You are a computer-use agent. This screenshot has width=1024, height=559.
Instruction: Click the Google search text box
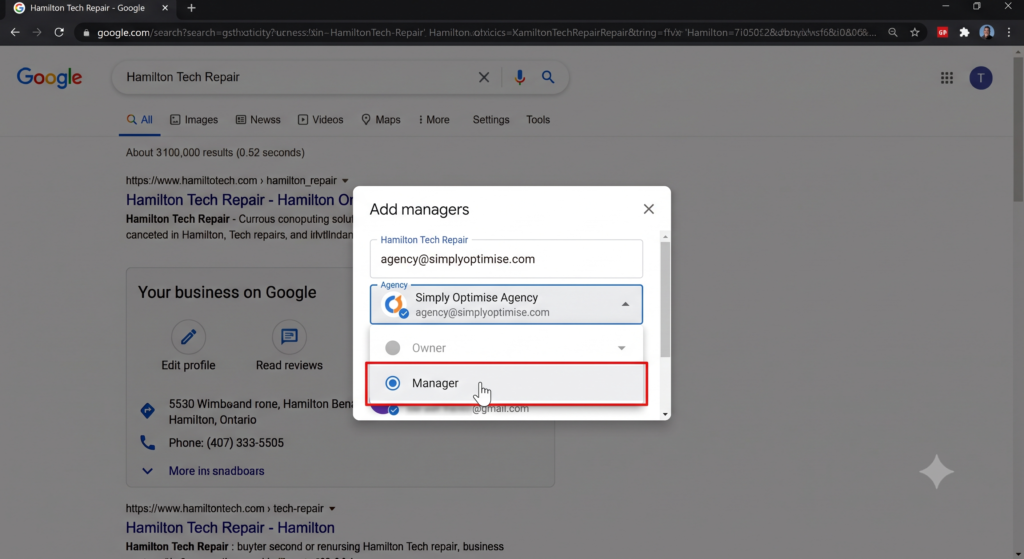[297, 77]
